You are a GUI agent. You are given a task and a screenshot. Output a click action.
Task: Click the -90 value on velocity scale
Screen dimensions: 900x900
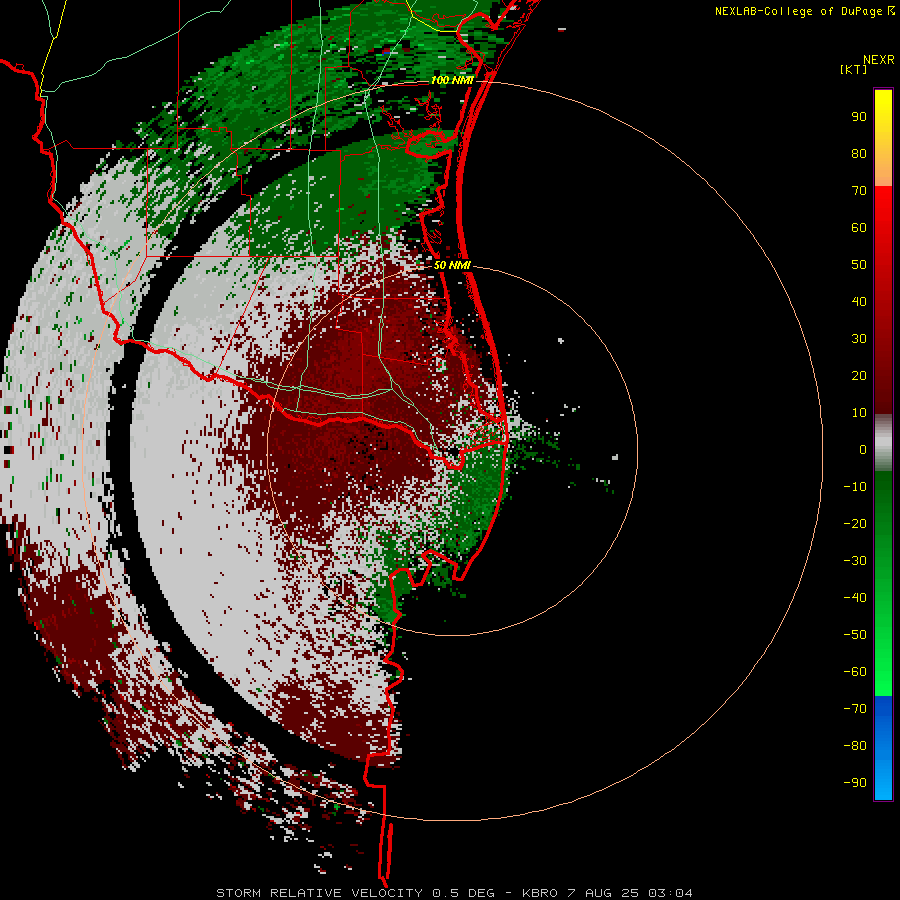855,783
